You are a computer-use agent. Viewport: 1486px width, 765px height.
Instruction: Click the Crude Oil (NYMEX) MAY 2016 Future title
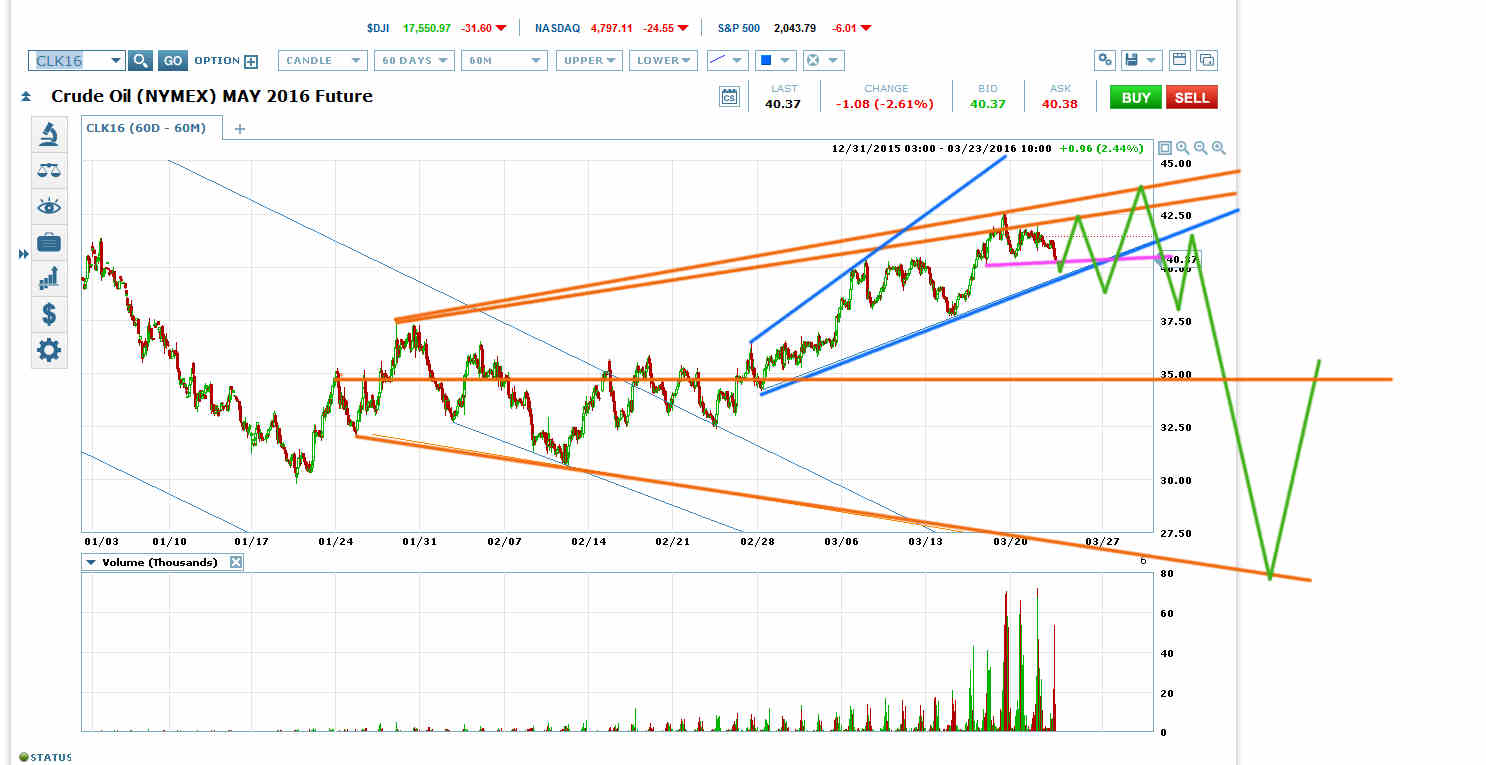tap(212, 97)
